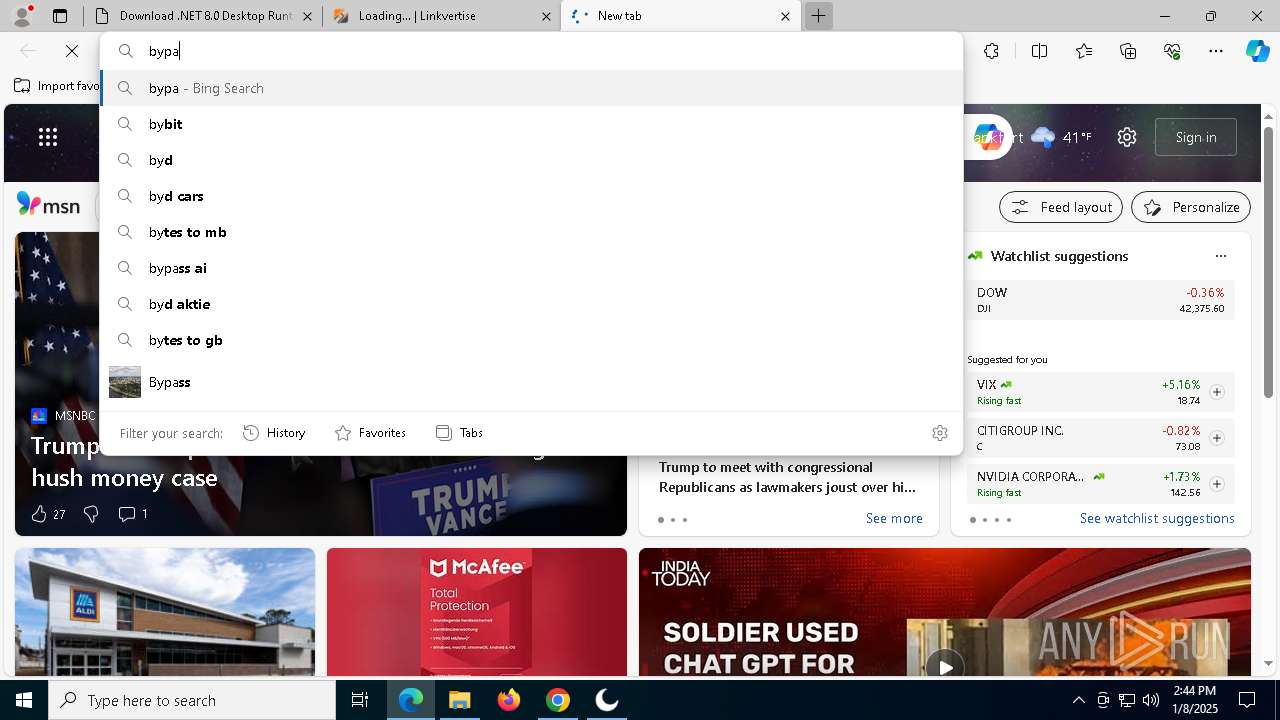This screenshot has width=1280, height=720.
Task: Click the Personalize button
Action: point(1191,207)
